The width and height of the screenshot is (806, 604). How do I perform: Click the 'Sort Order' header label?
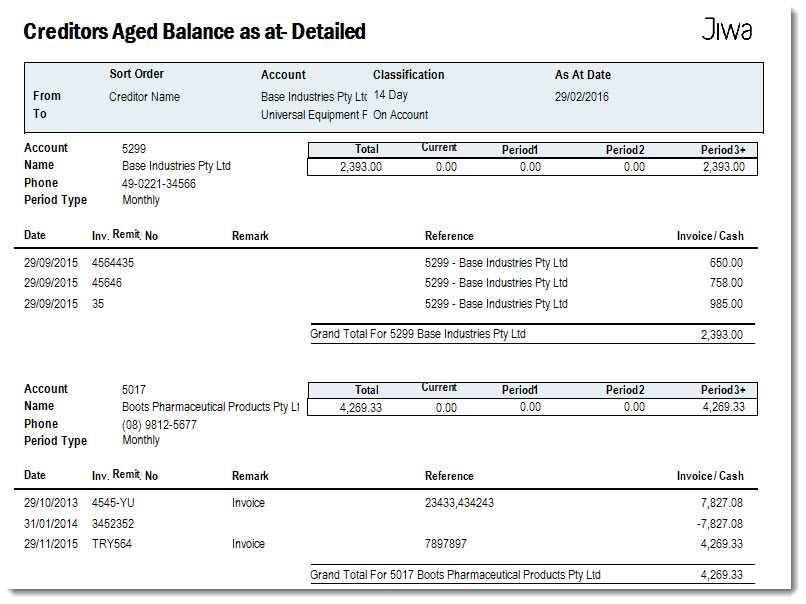(136, 74)
